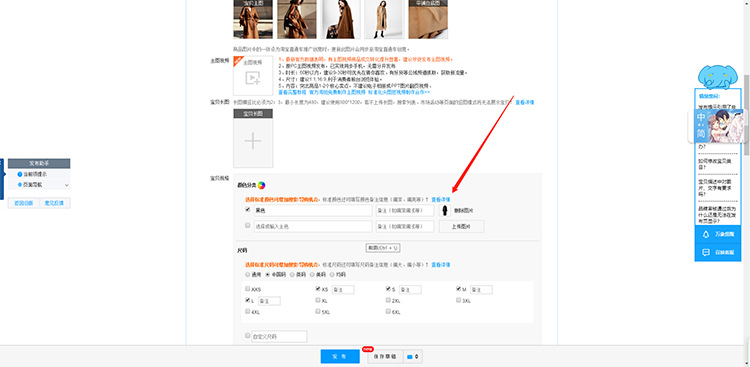Click the 保存草稿 save draft button
The image size is (750, 367).
pyautogui.click(x=385, y=356)
